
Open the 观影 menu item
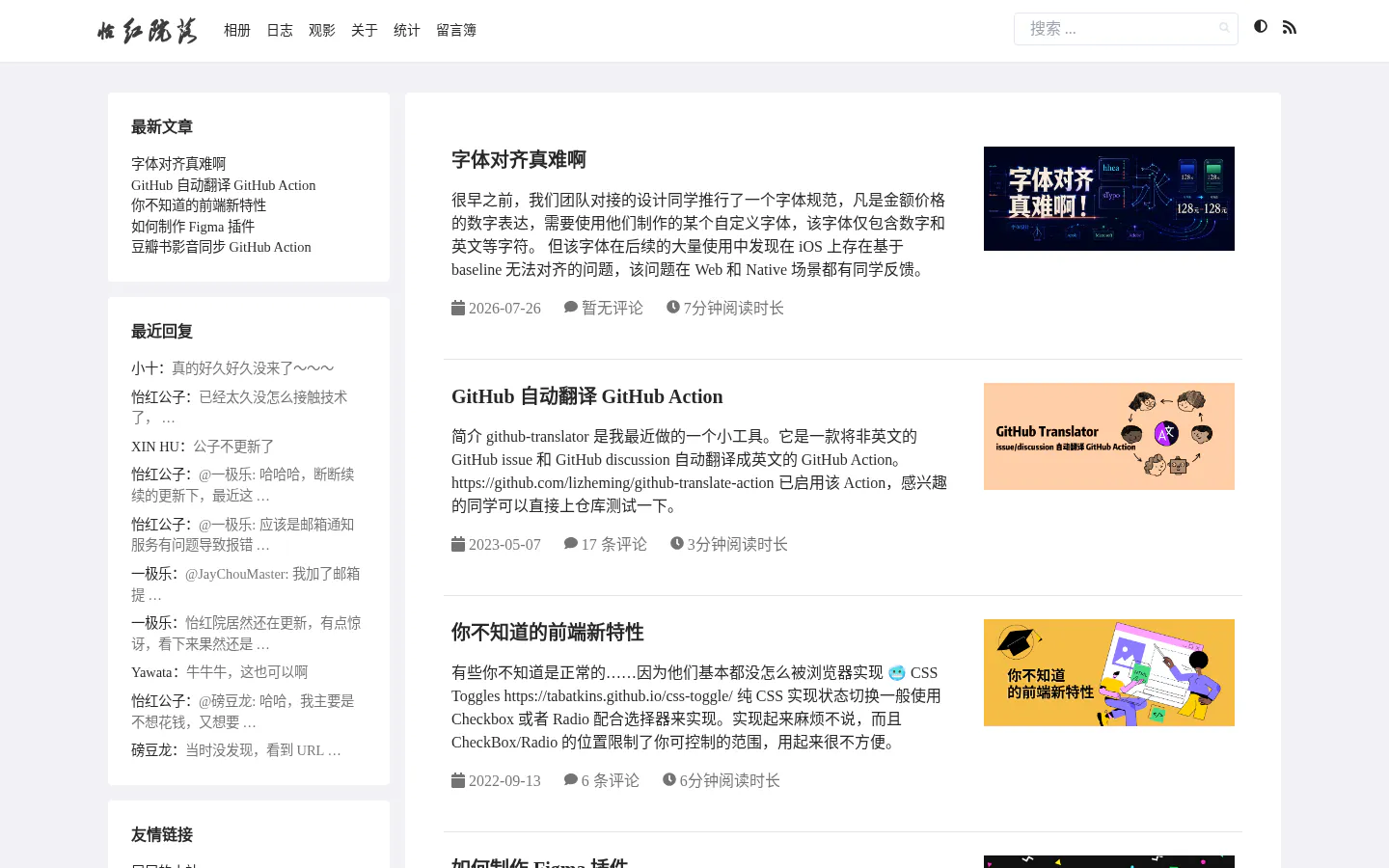point(322,31)
